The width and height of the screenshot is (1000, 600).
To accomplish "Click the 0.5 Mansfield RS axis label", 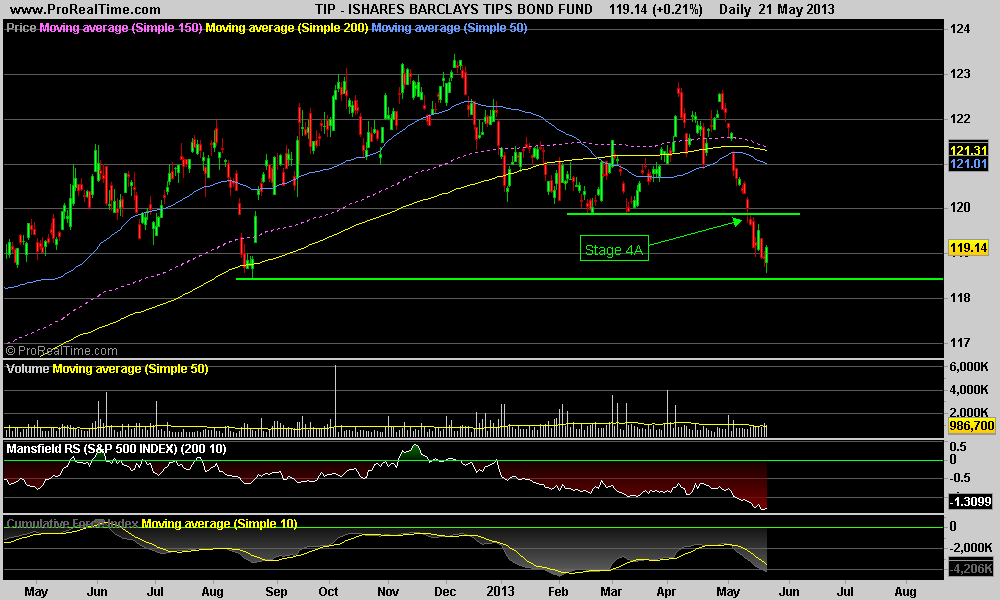I will 958,447.
